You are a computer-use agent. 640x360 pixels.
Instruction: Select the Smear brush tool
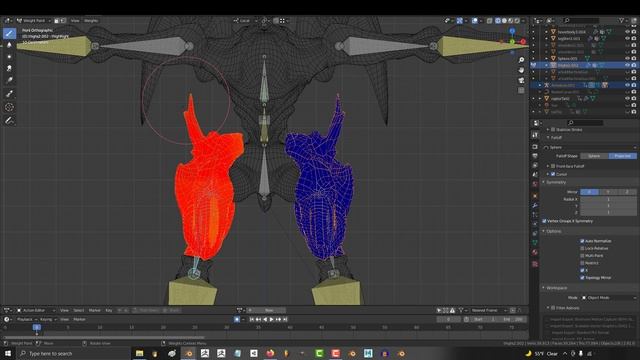(9, 68)
